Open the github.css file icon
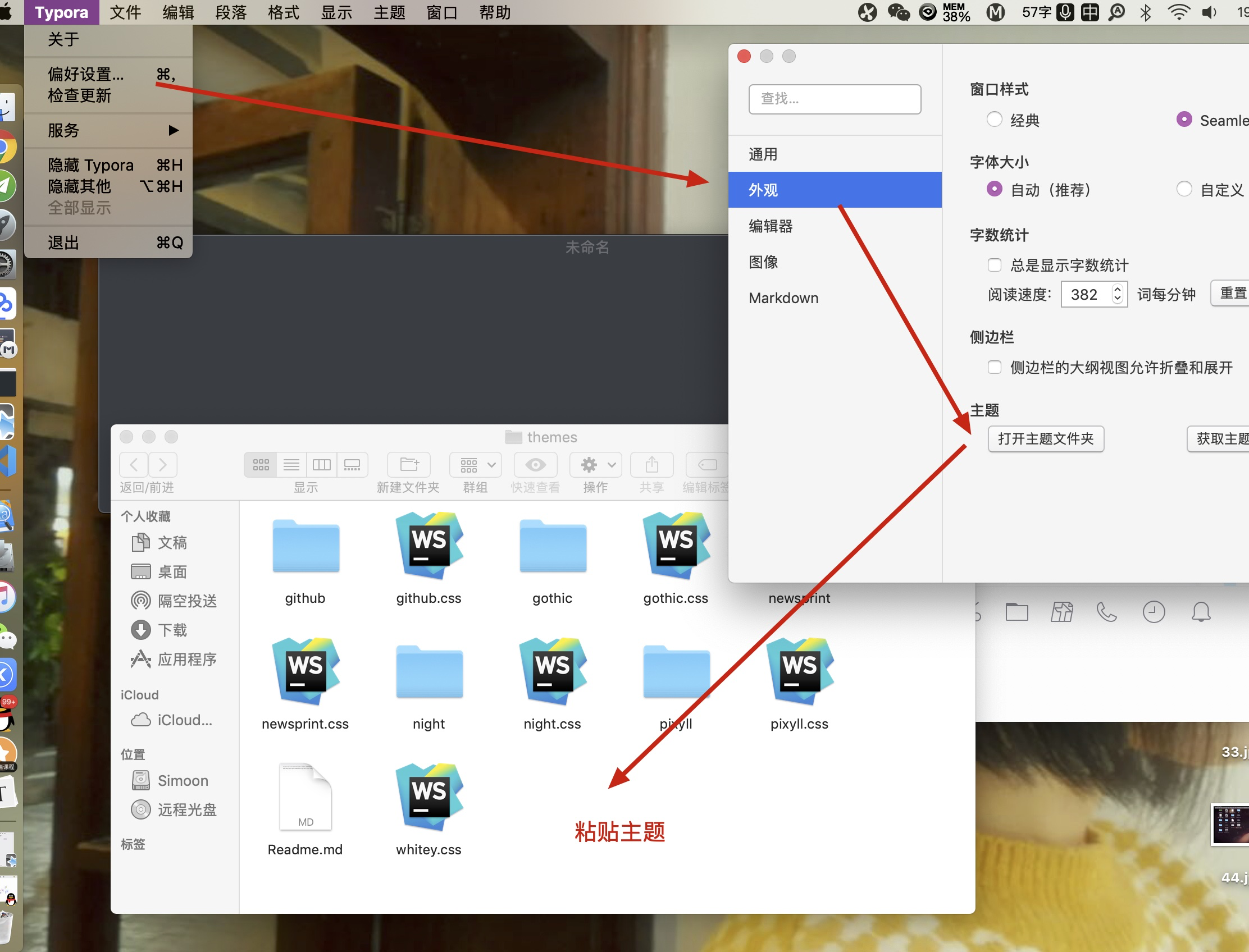 tap(429, 546)
